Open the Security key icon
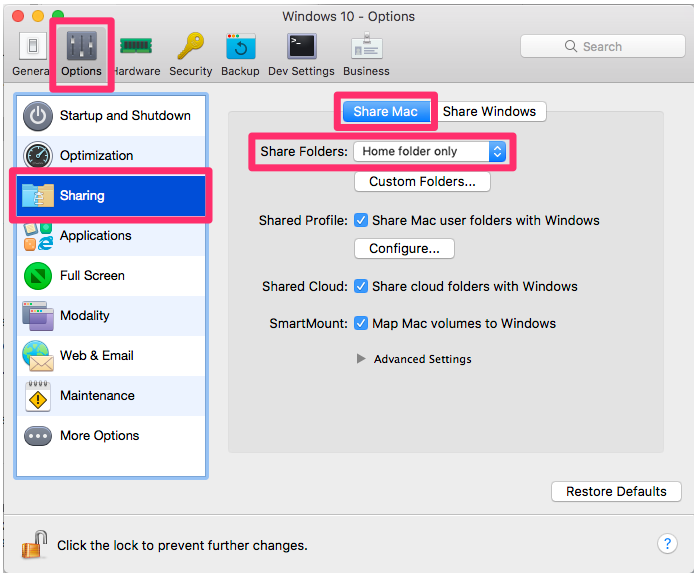Viewport: 697px width, 576px height. [191, 46]
